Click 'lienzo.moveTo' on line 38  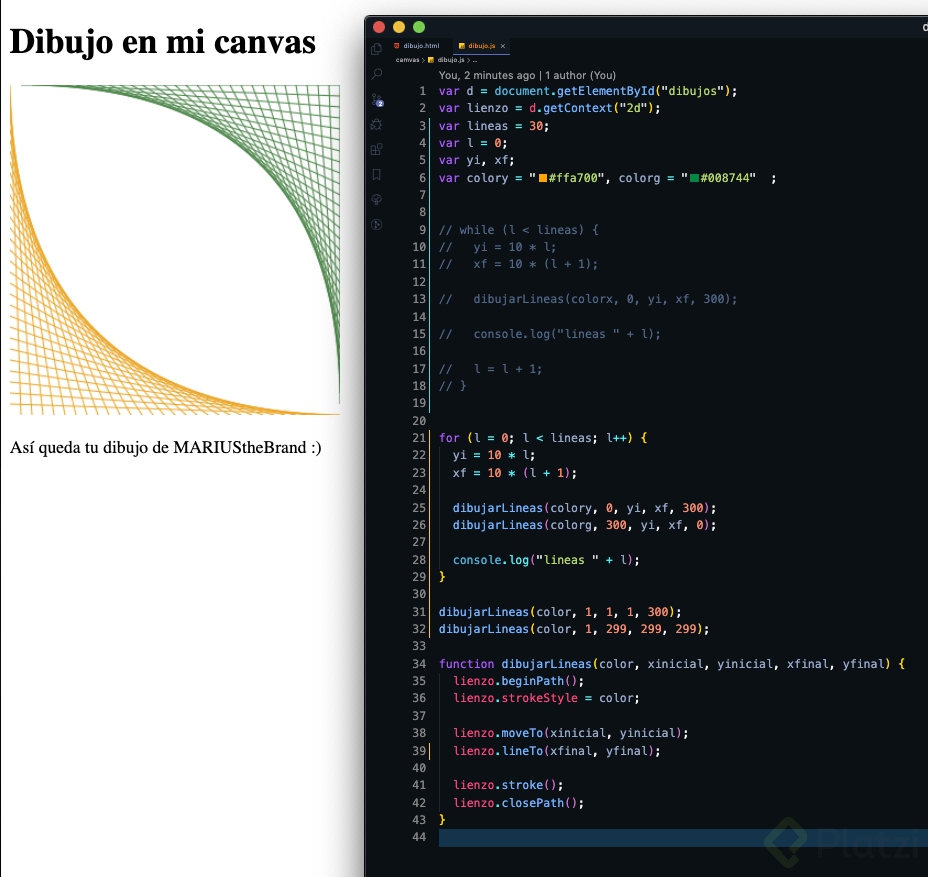point(498,733)
